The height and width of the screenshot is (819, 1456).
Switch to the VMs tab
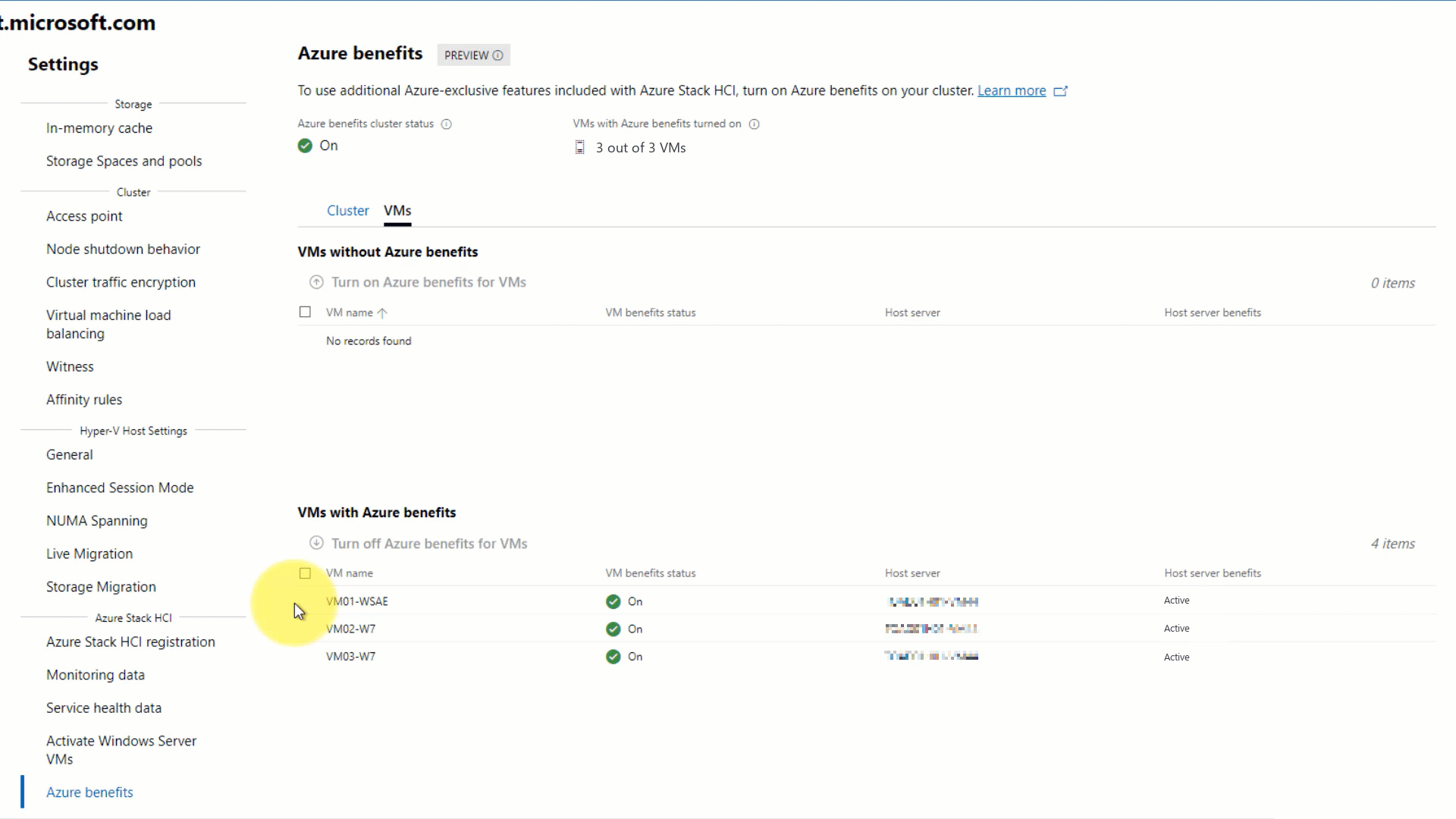397,210
